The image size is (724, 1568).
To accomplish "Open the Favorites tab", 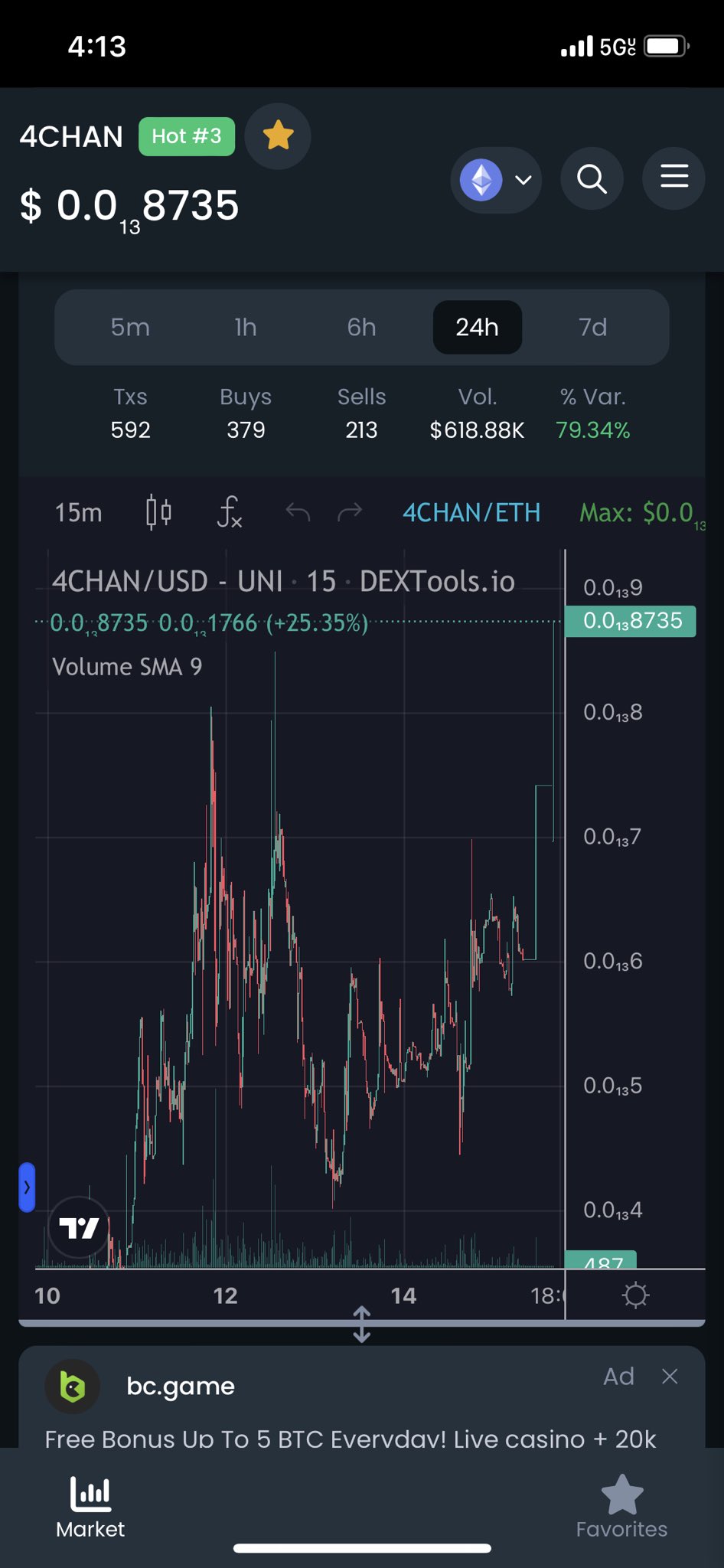I will click(x=621, y=1508).
